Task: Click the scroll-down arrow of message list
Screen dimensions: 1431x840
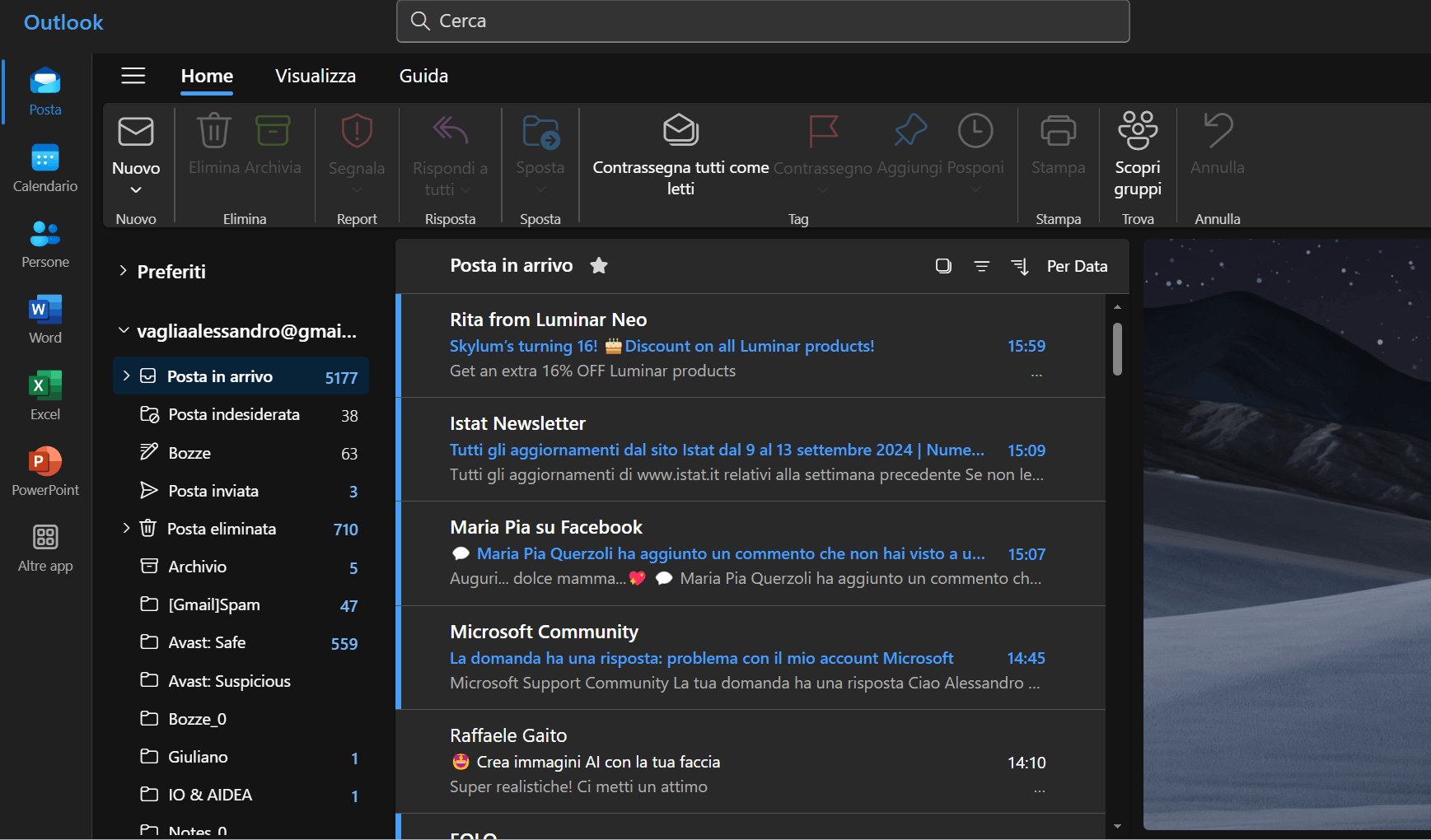Action: click(x=1117, y=826)
